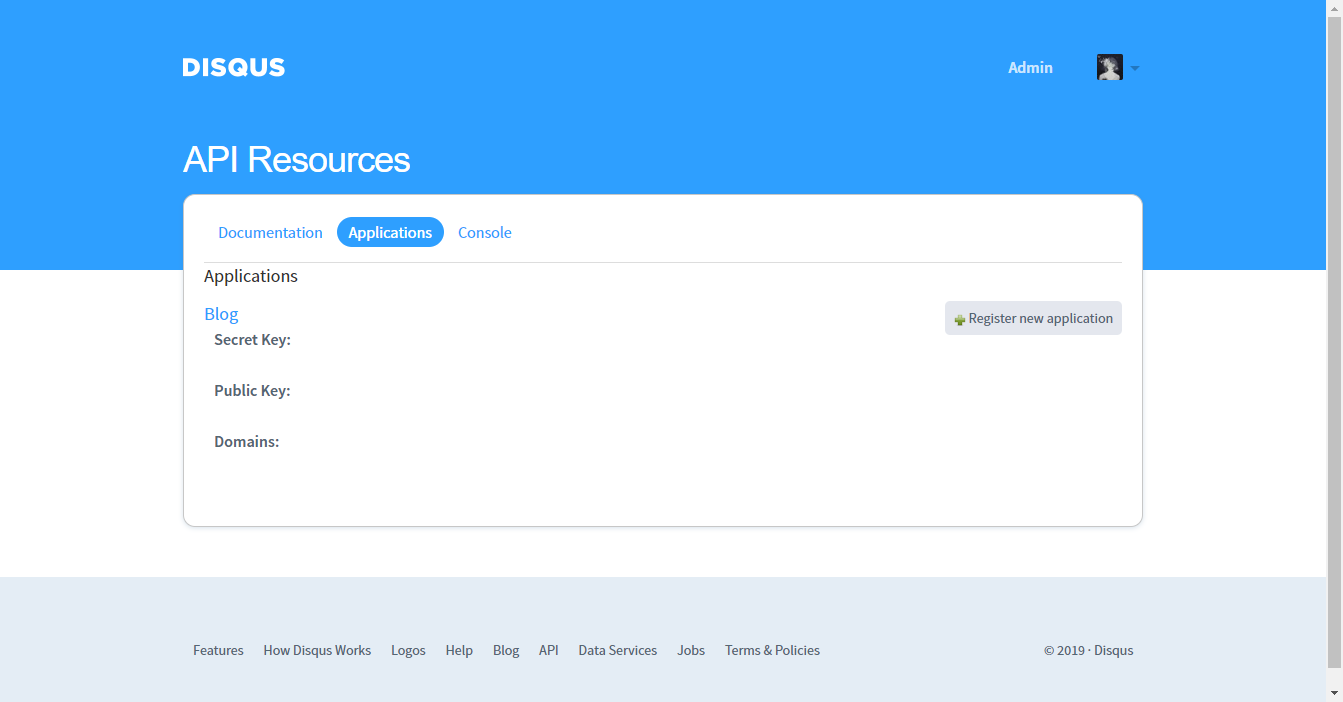Click the API Resources page title
This screenshot has height=702, width=1343.
click(296, 159)
